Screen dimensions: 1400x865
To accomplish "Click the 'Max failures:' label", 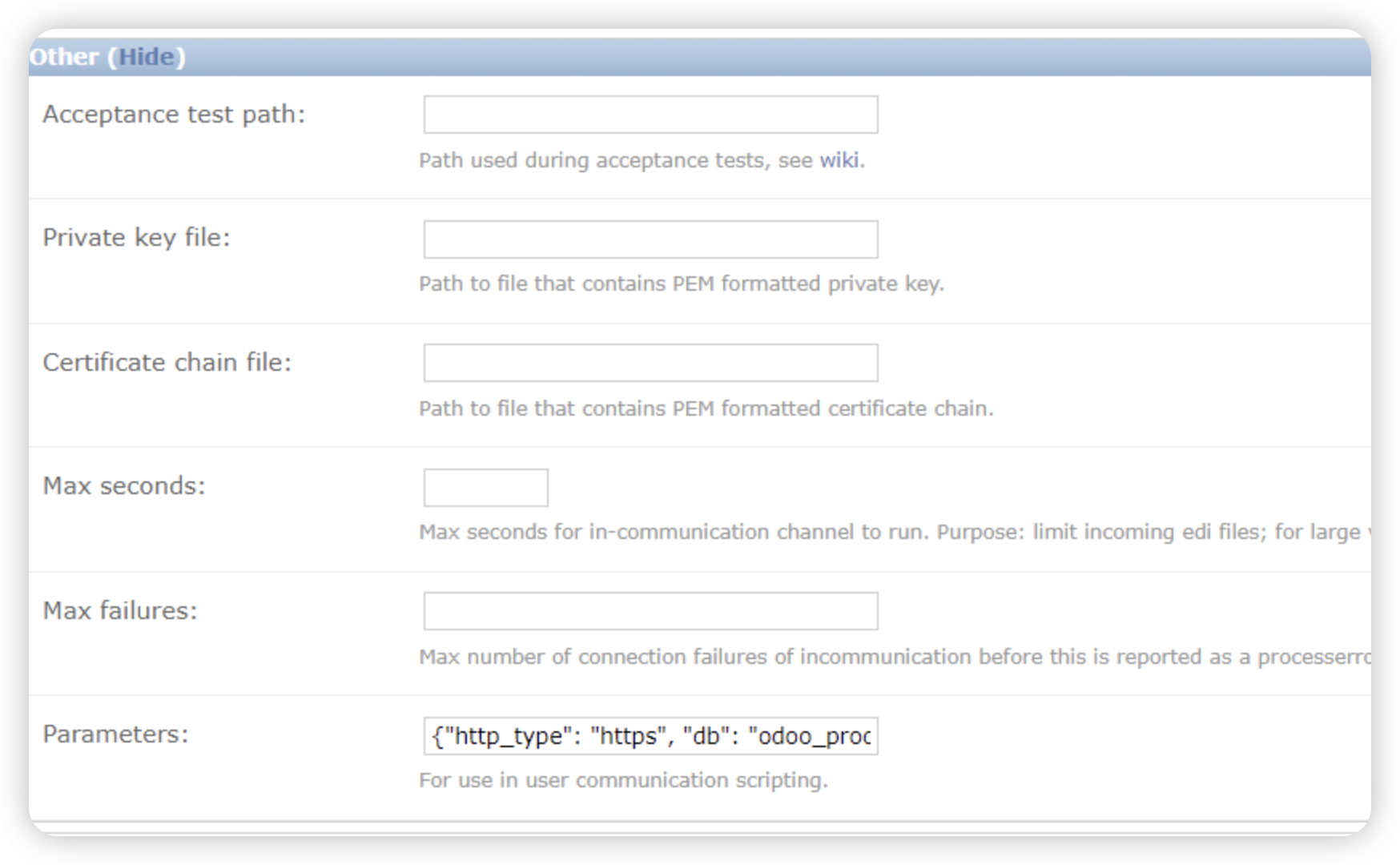I will (x=119, y=611).
